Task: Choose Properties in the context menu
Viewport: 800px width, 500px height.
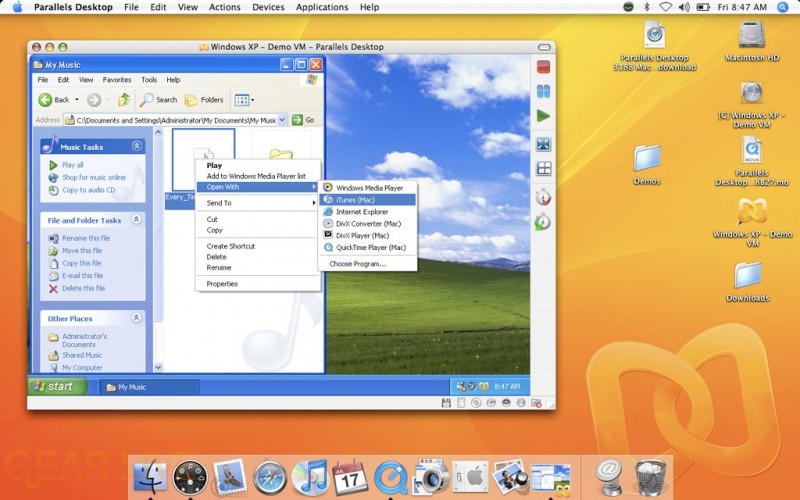Action: click(258, 284)
